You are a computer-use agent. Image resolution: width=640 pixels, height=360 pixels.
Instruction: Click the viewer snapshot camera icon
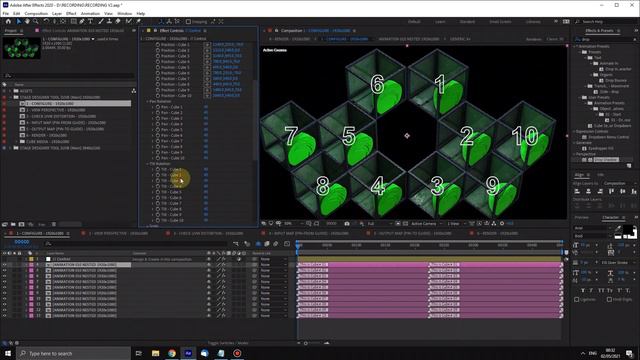(347, 224)
